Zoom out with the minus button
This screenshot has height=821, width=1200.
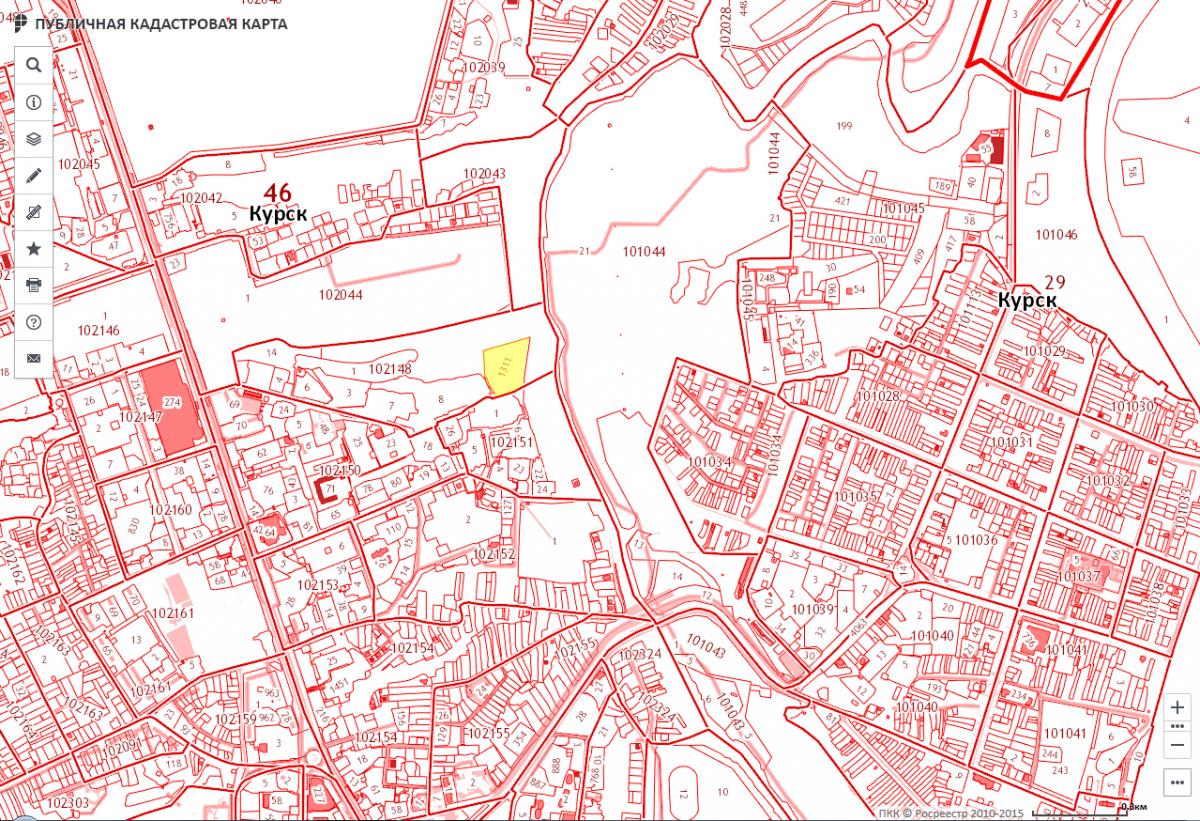pyautogui.click(x=1176, y=745)
